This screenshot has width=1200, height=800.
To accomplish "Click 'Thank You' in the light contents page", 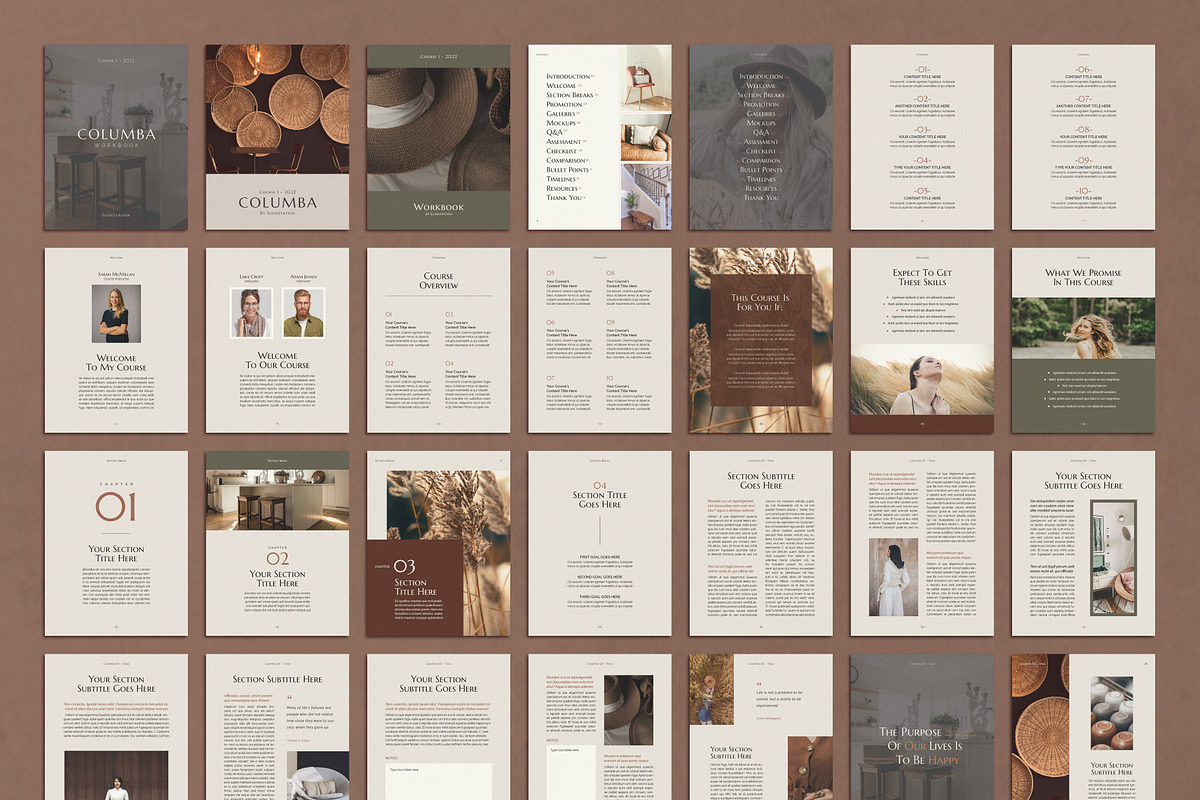I will point(564,198).
